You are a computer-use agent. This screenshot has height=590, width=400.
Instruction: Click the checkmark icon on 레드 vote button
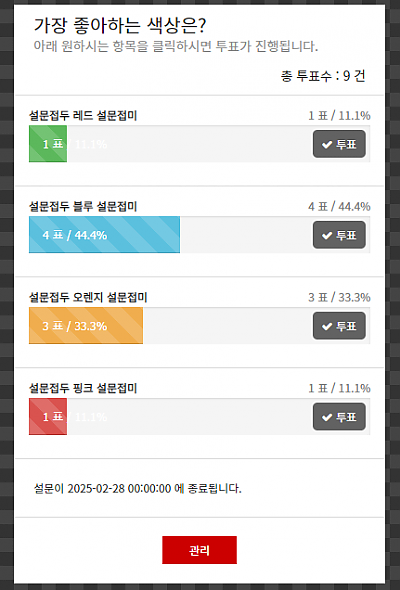pos(327,144)
